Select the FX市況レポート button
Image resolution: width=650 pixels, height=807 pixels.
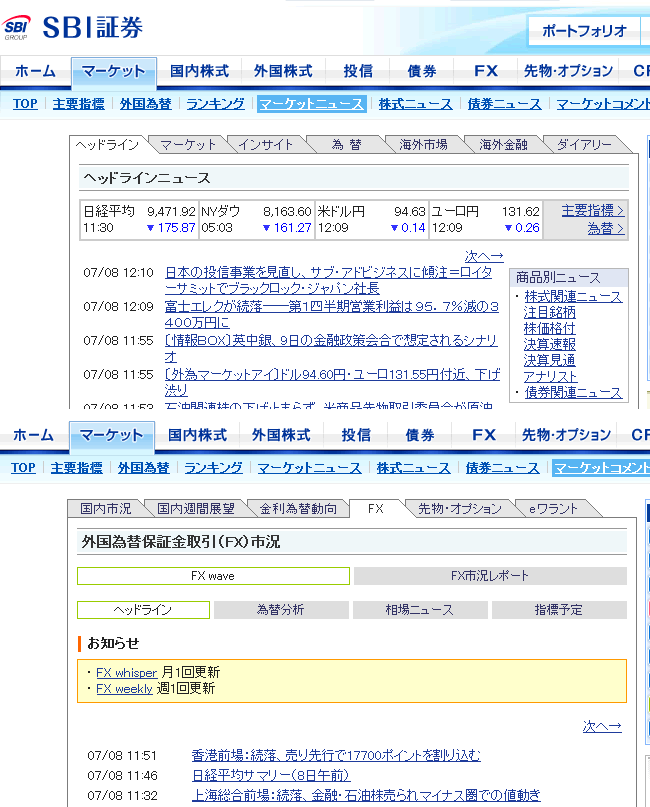(490, 576)
